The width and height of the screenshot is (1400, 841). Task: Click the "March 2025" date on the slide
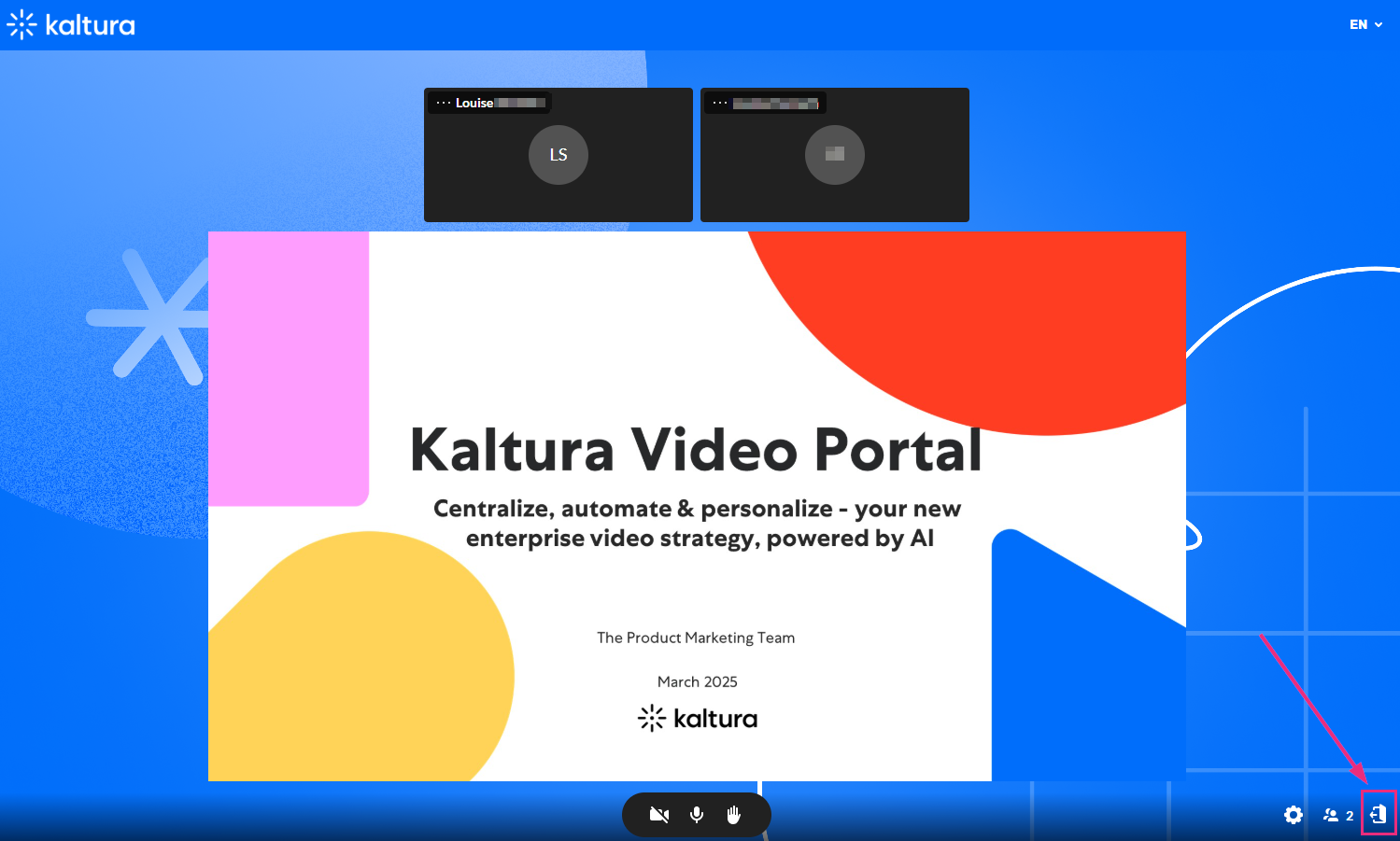click(x=698, y=681)
